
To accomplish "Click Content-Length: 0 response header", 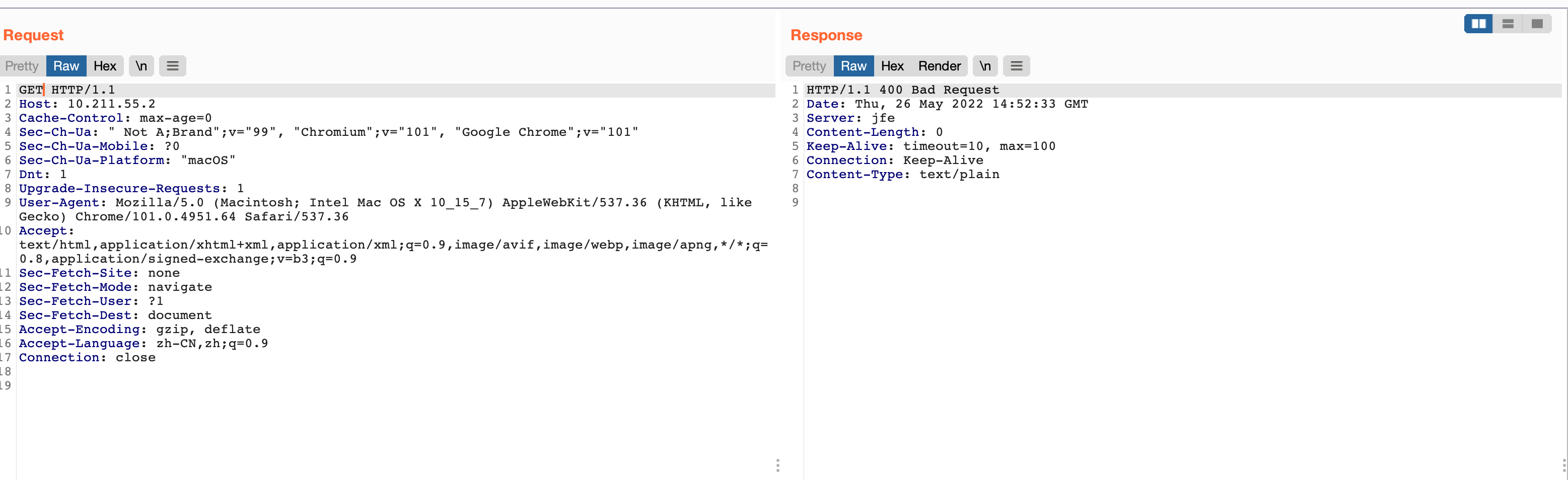I will 875,132.
